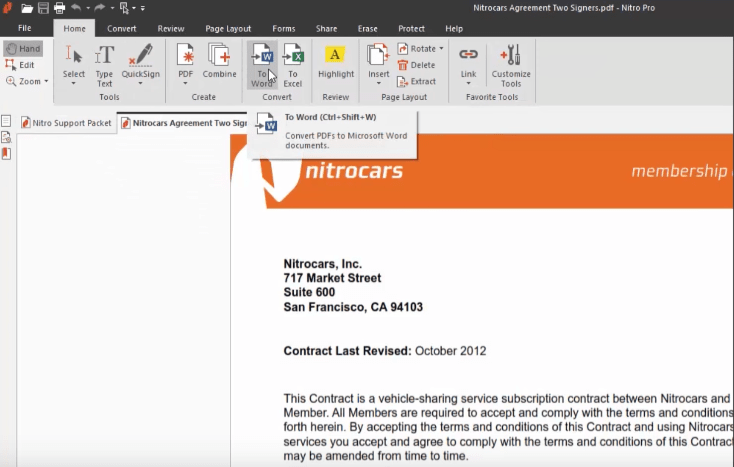Open the Rotate dropdown arrow
The image size is (734, 467).
[441, 49]
